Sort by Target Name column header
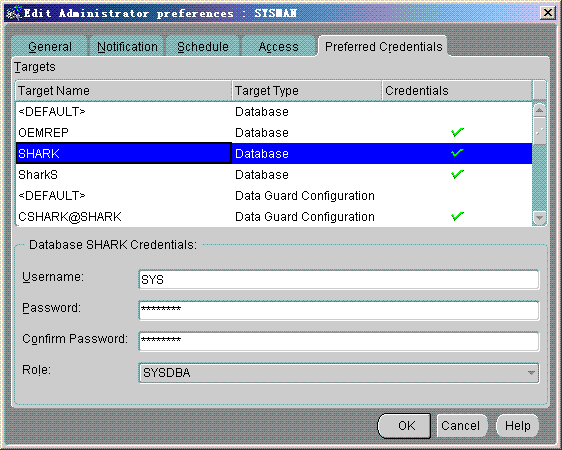 [x=124, y=91]
